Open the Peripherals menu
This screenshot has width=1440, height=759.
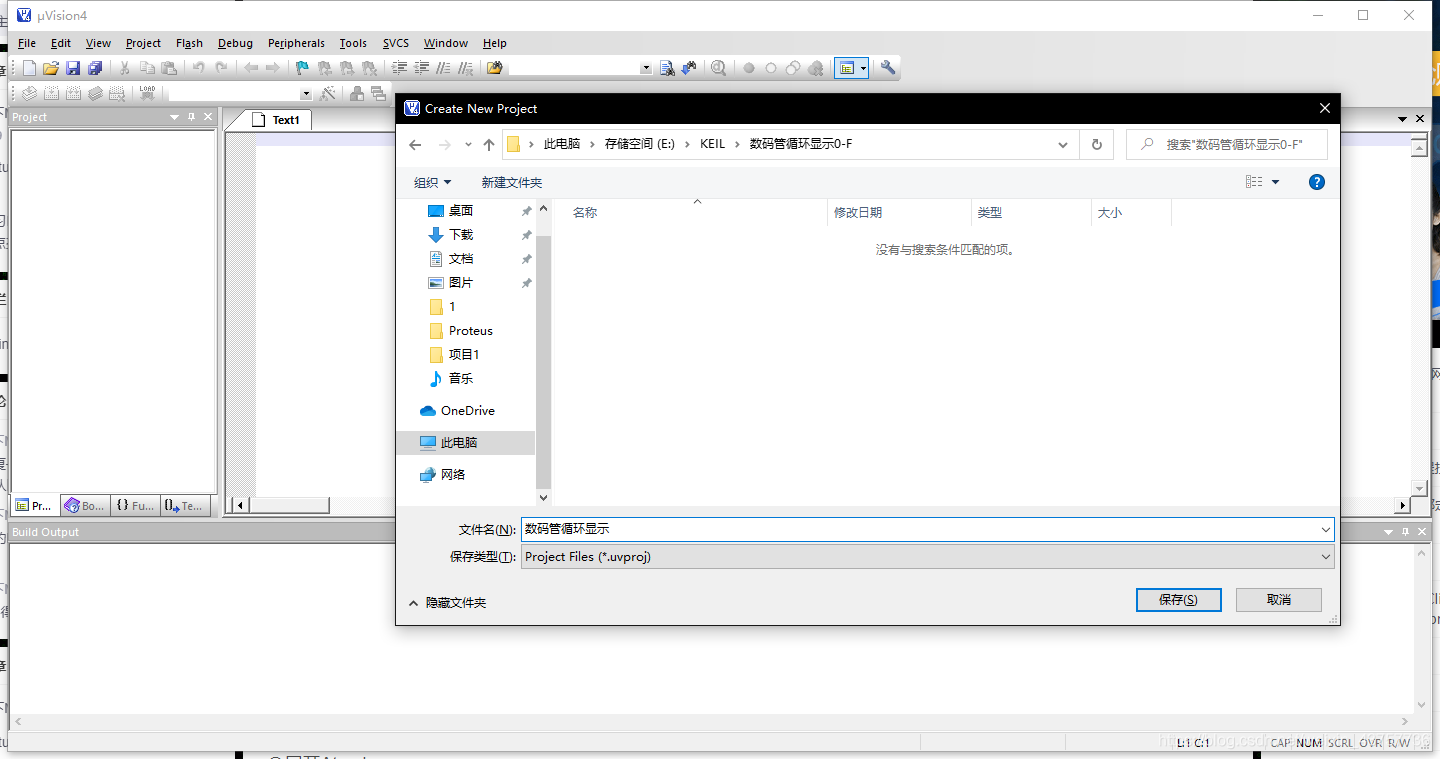click(x=296, y=43)
